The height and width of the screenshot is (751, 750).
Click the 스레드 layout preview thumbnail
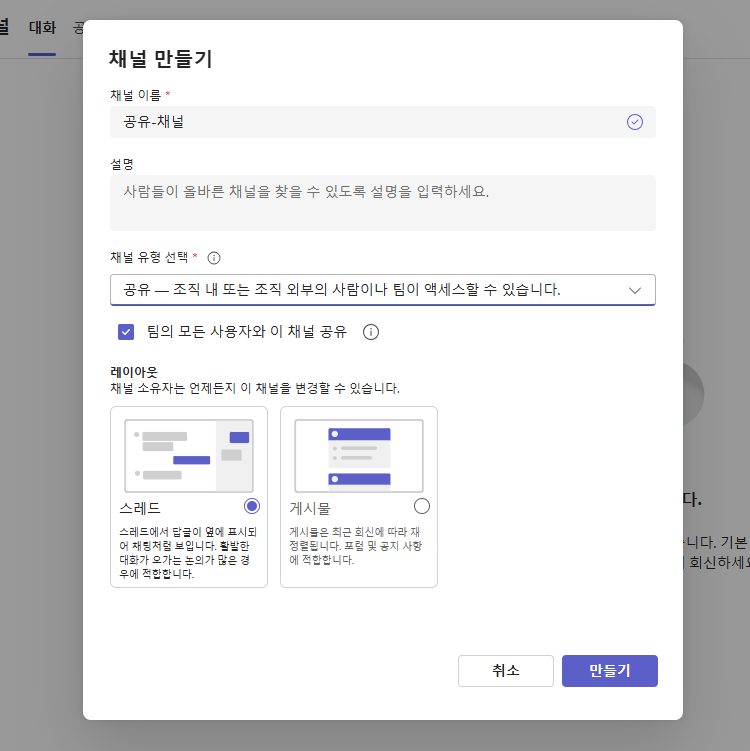[x=189, y=455]
